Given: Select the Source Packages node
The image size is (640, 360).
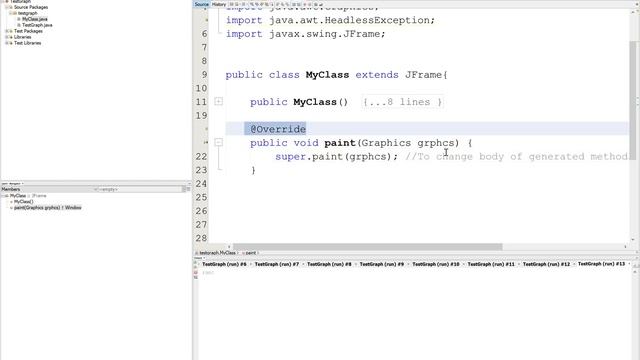Looking at the screenshot, I should (x=31, y=7).
